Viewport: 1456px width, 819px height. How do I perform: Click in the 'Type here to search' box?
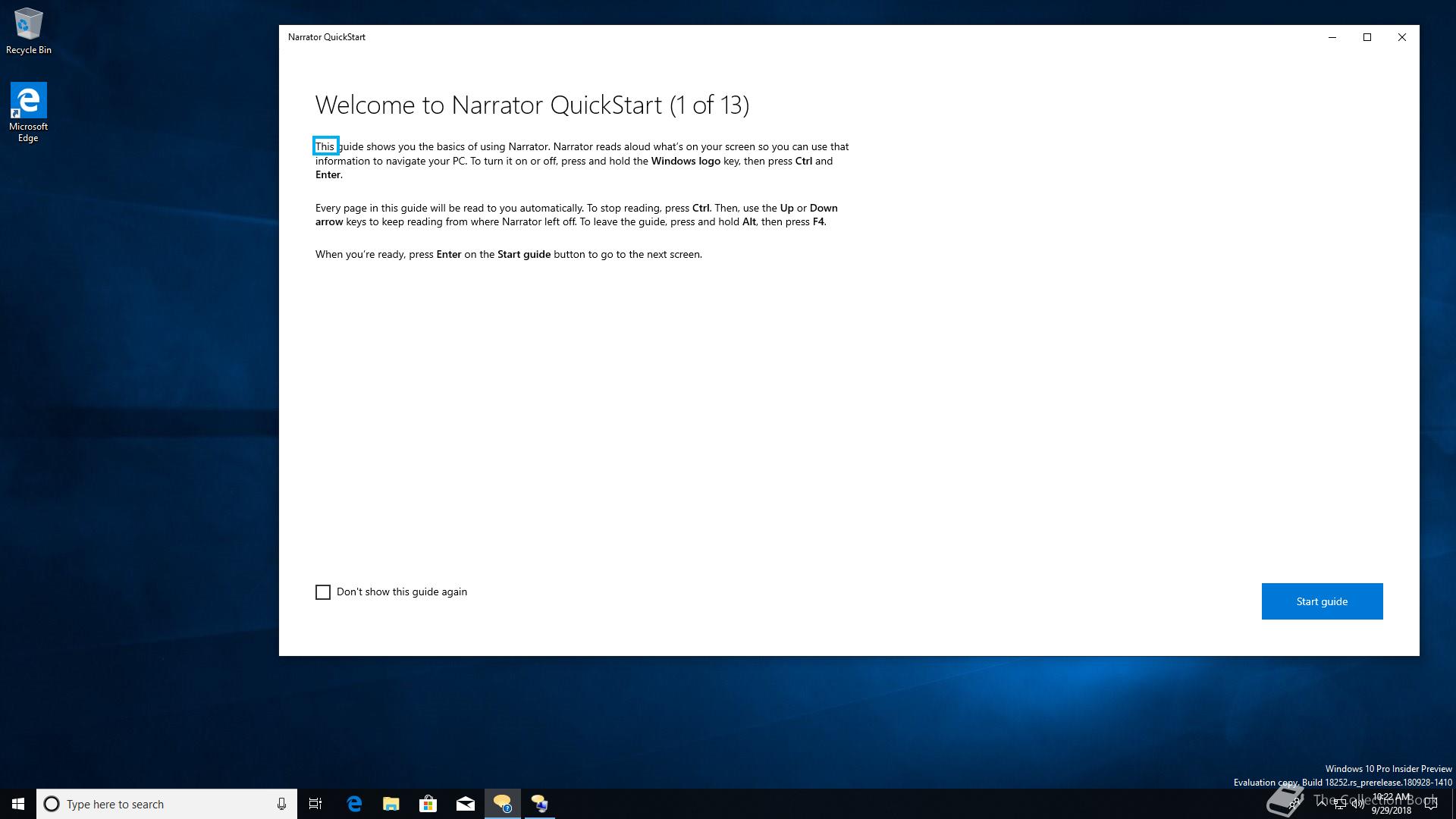(167, 804)
